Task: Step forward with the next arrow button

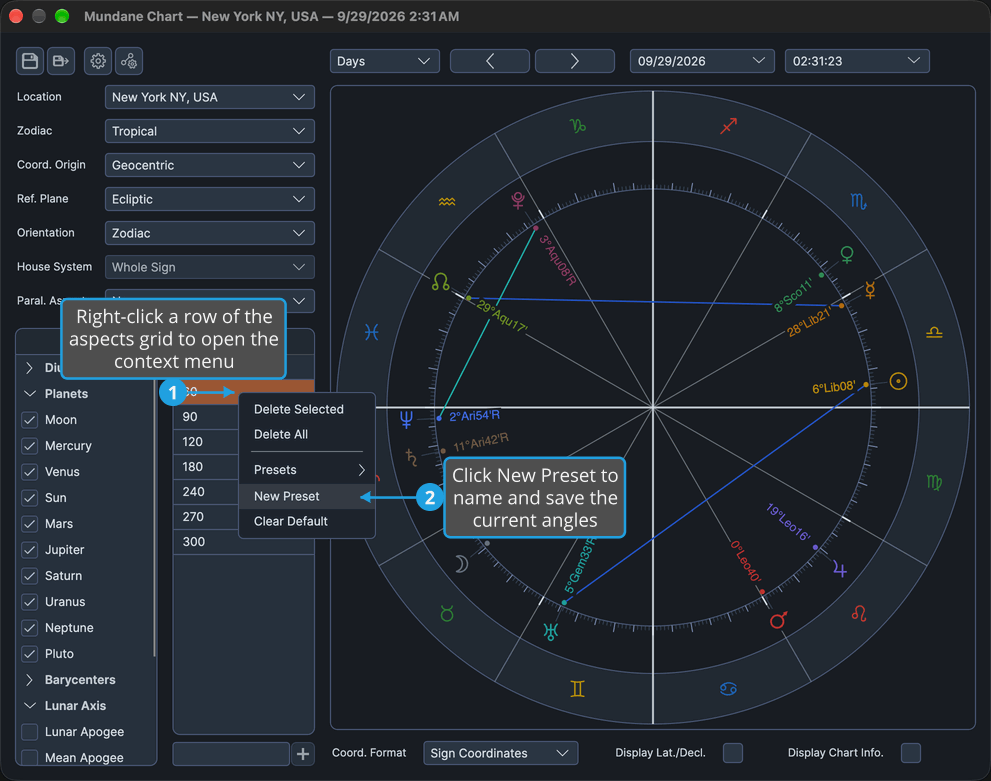Action: coord(575,61)
